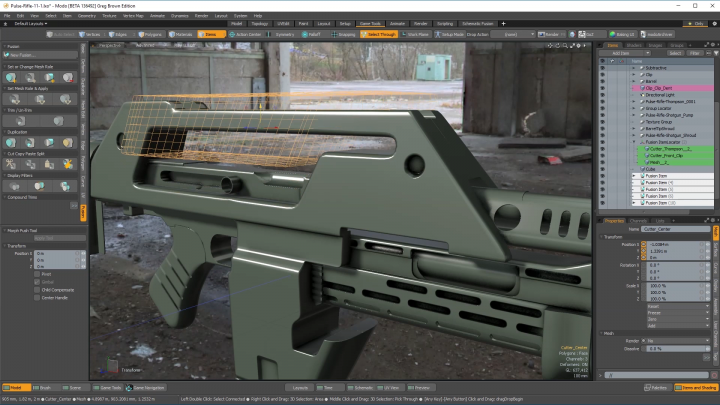720x405 pixels.
Task: Switch to the Topology layout tab
Action: [259, 23]
